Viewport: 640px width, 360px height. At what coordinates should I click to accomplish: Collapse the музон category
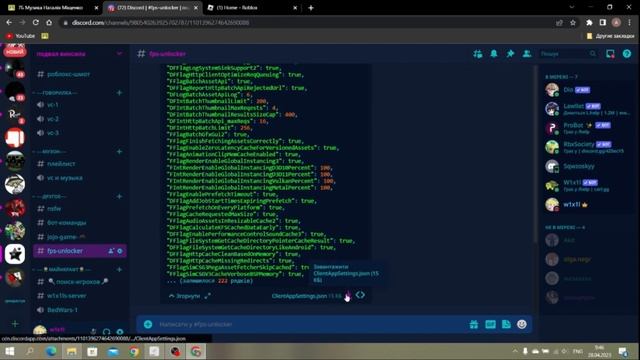[x=51, y=151]
